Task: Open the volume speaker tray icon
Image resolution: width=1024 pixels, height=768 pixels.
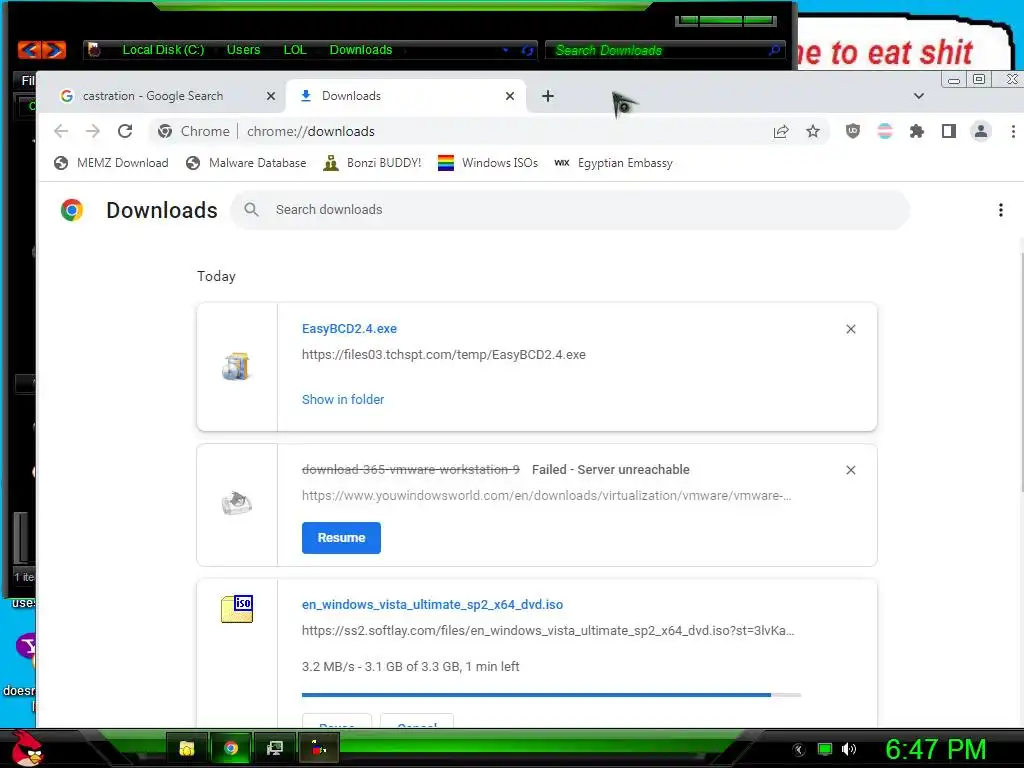Action: coord(849,749)
